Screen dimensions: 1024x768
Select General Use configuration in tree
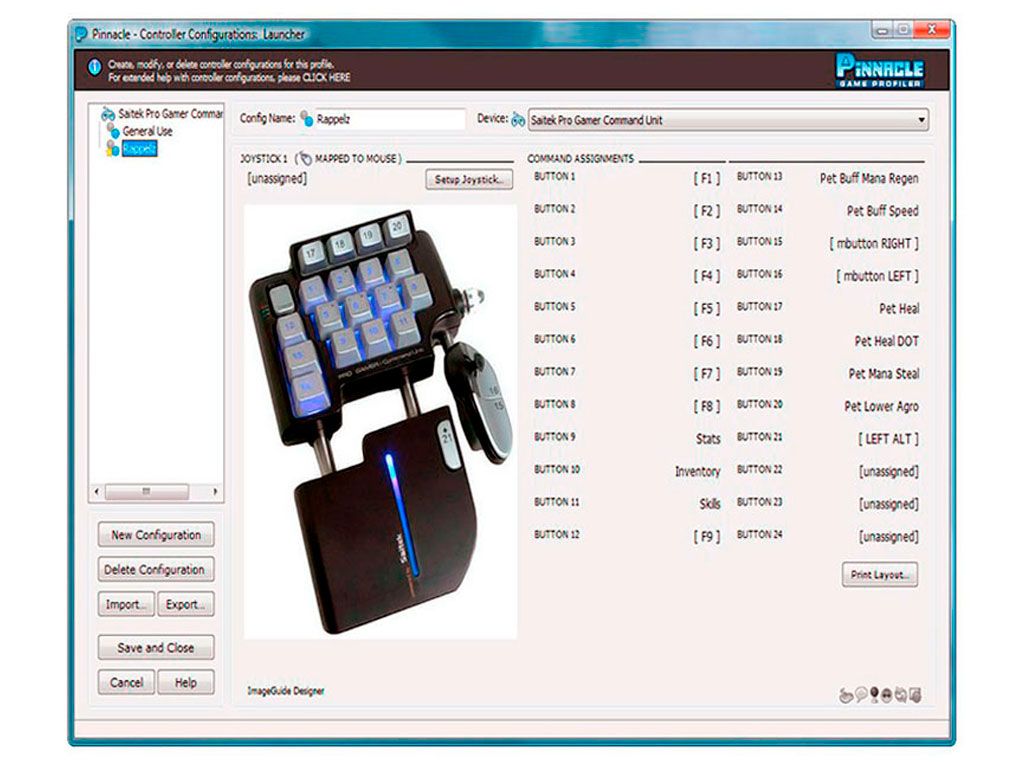tap(148, 131)
